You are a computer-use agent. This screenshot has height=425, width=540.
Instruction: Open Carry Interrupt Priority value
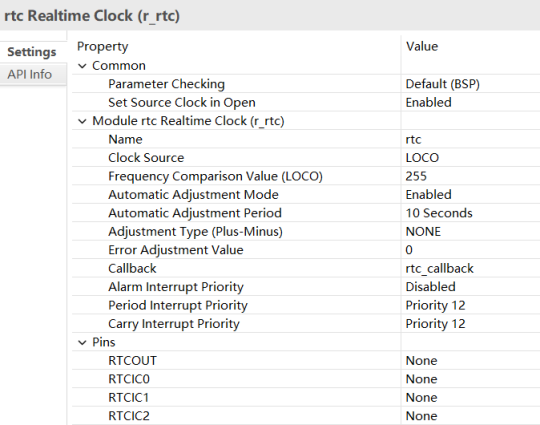click(470, 324)
